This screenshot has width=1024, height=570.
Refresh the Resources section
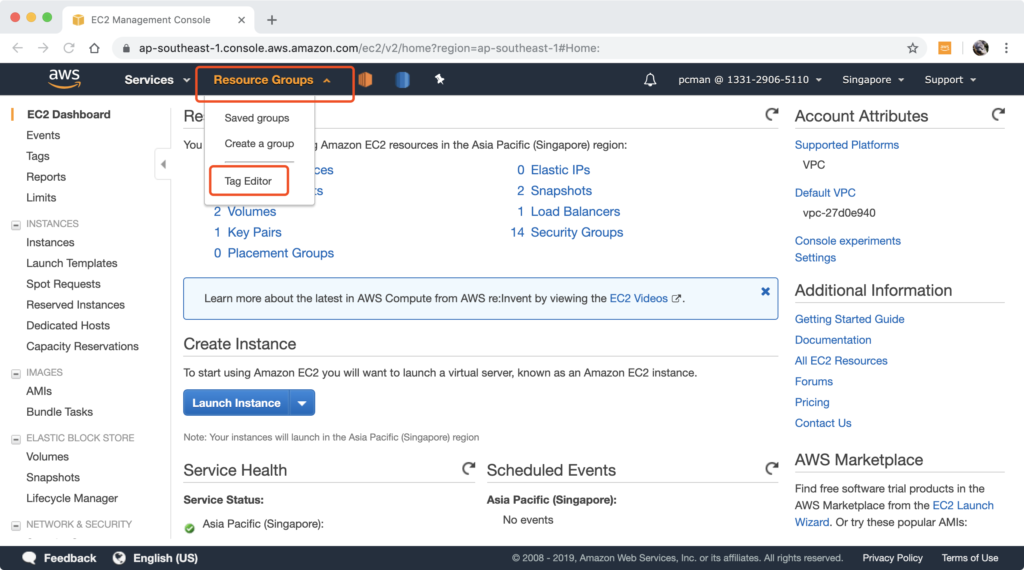click(772, 115)
